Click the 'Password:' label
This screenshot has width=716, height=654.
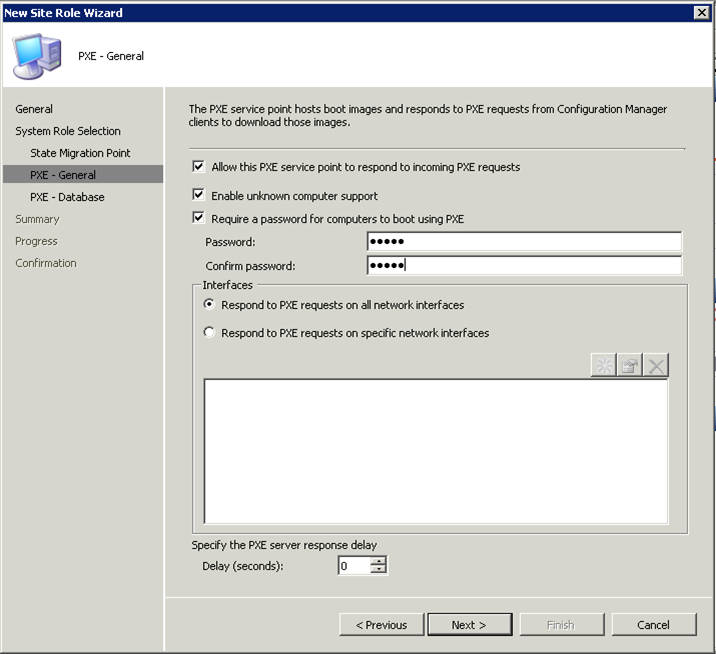[230, 242]
